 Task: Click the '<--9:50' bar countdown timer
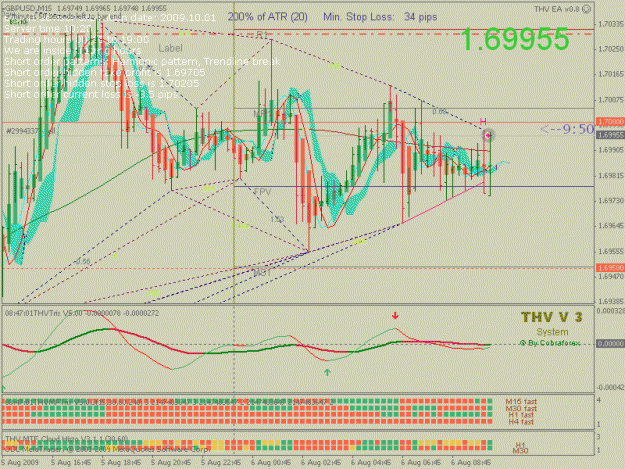[x=567, y=129]
